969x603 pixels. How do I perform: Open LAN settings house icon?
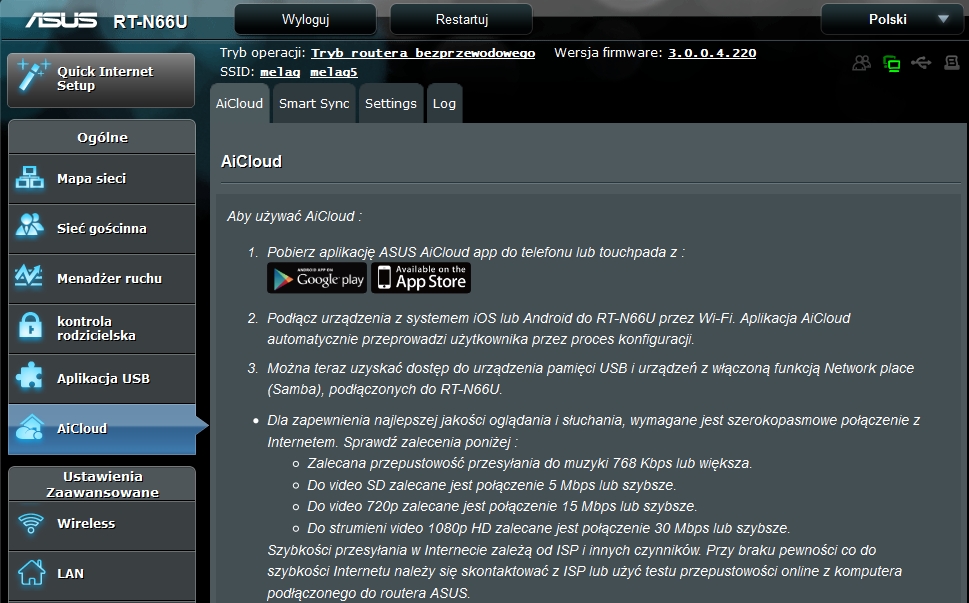coord(31,573)
